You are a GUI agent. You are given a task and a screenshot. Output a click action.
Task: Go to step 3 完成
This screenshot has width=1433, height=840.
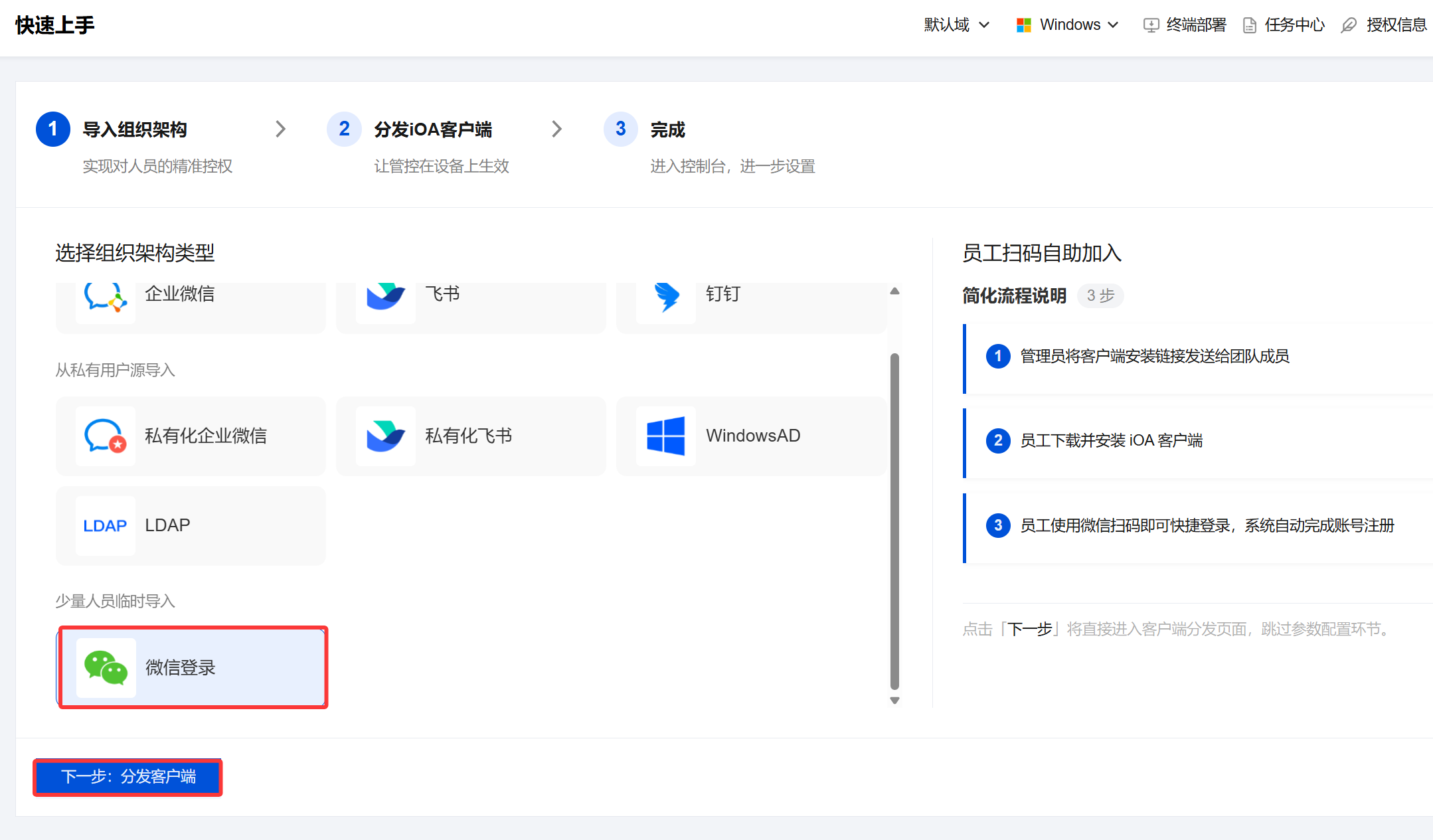[667, 129]
